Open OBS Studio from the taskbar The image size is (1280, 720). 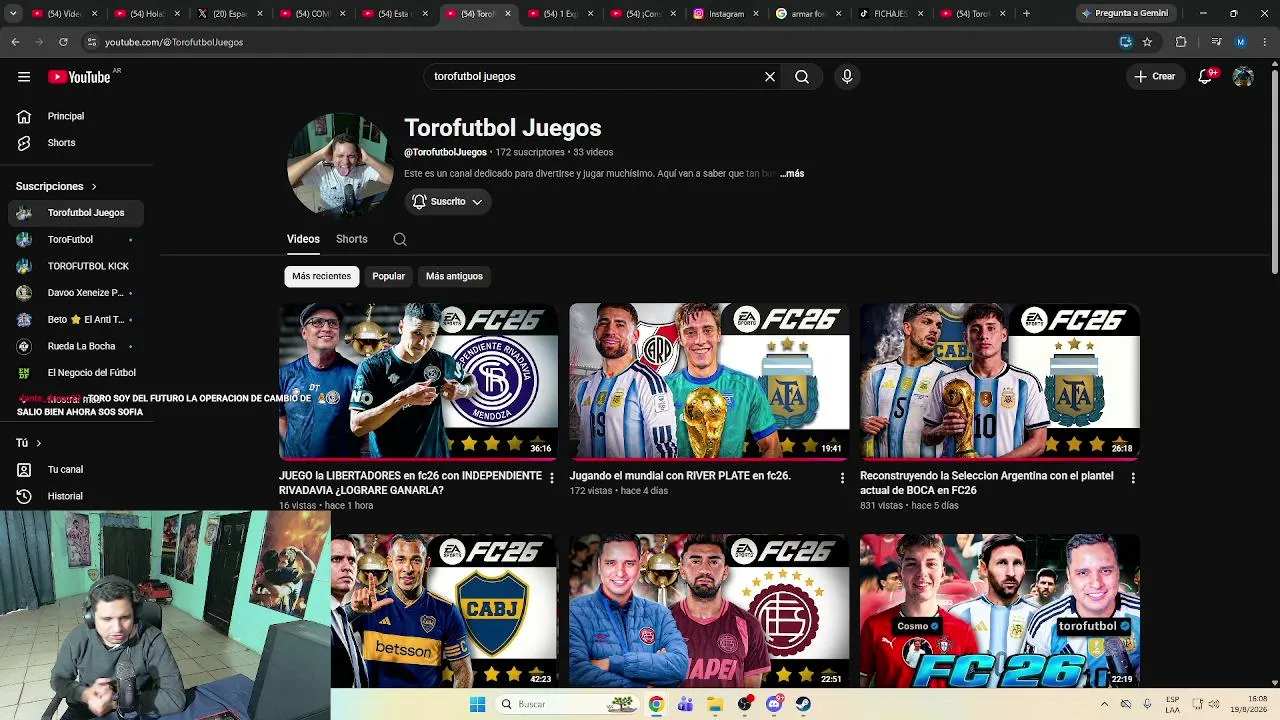(x=745, y=704)
